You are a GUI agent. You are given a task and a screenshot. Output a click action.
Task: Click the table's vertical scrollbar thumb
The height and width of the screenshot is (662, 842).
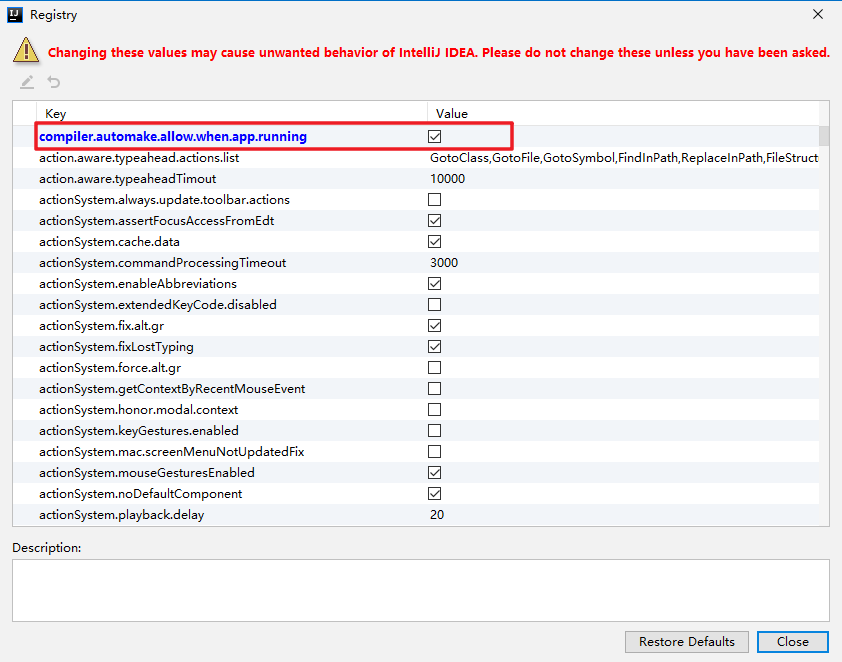[824, 136]
